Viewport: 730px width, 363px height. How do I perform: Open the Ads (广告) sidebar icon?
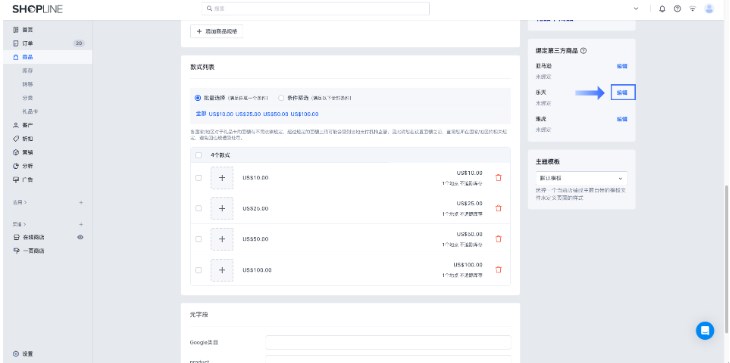click(16, 180)
